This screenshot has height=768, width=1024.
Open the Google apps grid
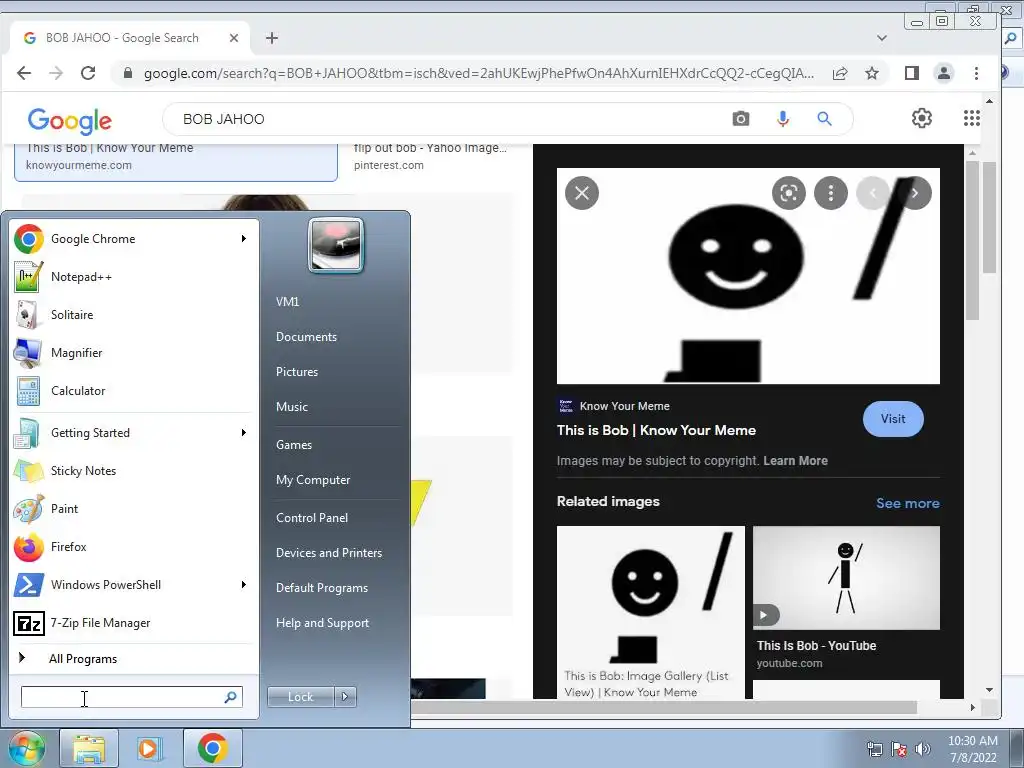[972, 118]
